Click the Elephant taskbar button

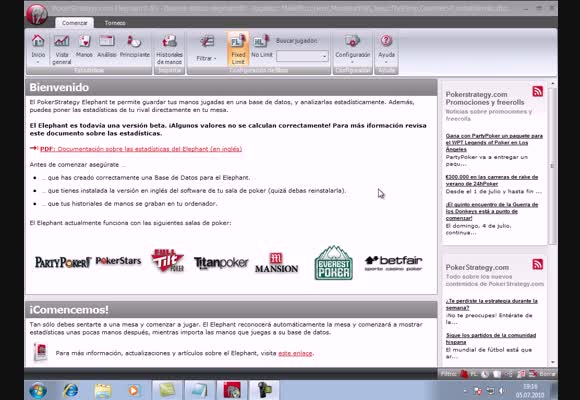click(232, 390)
